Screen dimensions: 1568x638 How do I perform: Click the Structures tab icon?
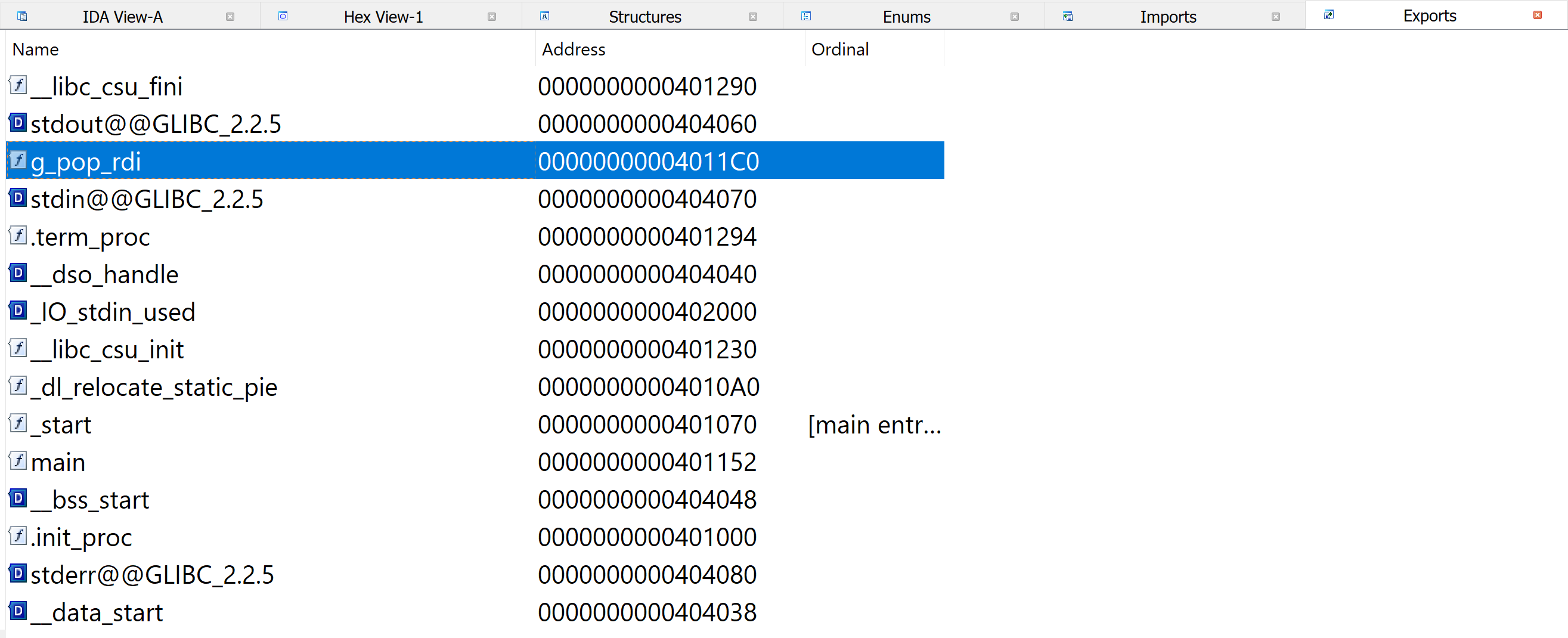coord(544,16)
